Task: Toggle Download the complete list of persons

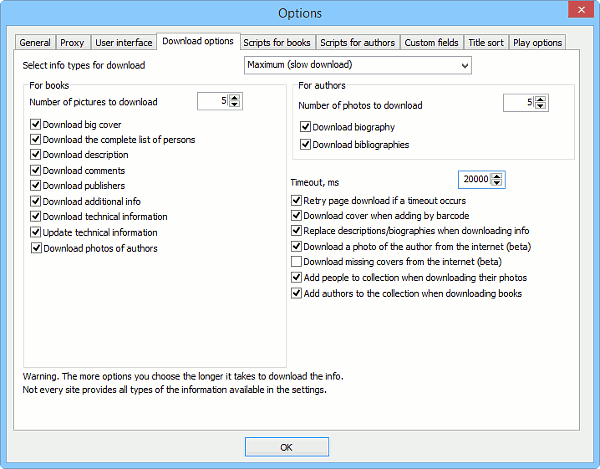Action: click(36, 139)
